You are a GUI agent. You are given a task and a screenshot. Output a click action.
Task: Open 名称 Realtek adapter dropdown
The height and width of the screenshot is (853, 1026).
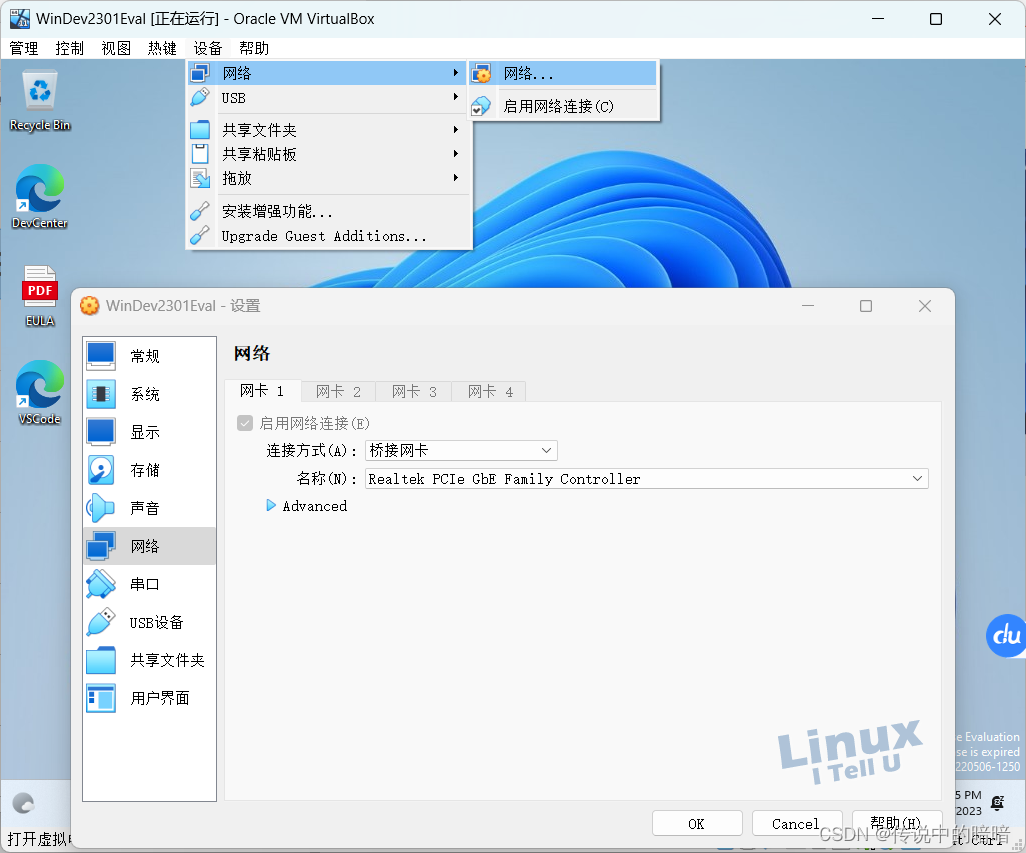646,479
